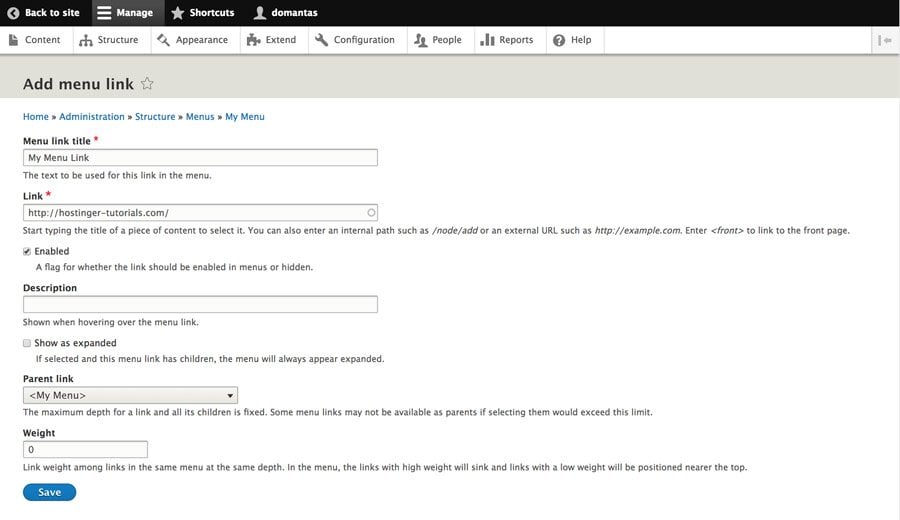900x520 pixels.
Task: Follow the My Menu breadcrumb link
Action: (245, 117)
